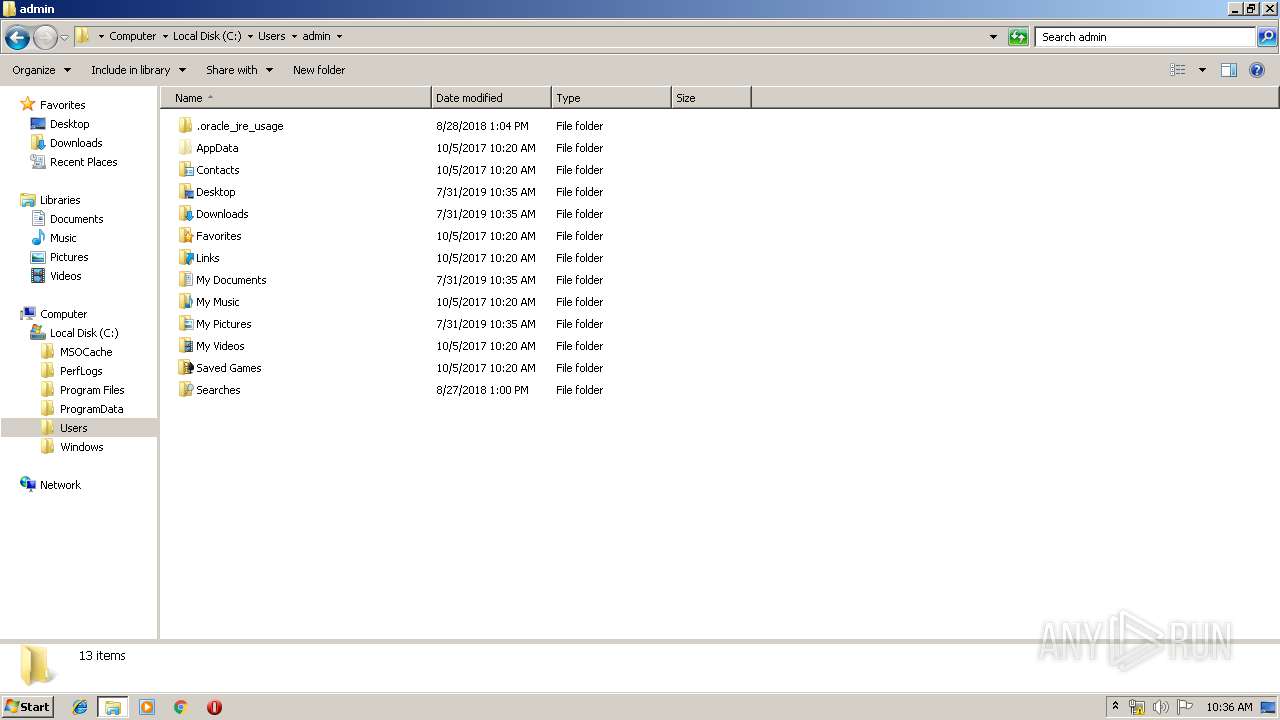Open Help with the question mark icon
The image size is (1280, 720).
1257,70
